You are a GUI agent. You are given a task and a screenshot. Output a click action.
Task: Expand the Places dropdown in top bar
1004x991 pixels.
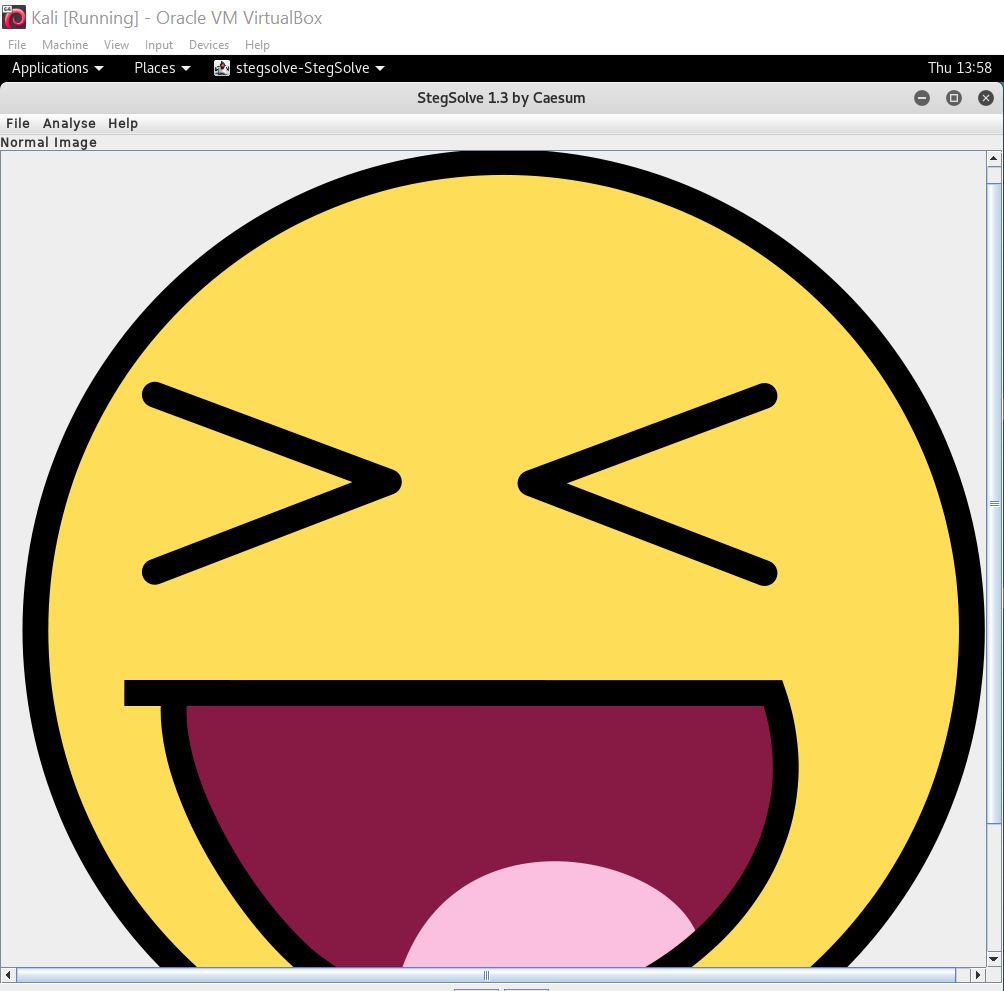[x=162, y=68]
